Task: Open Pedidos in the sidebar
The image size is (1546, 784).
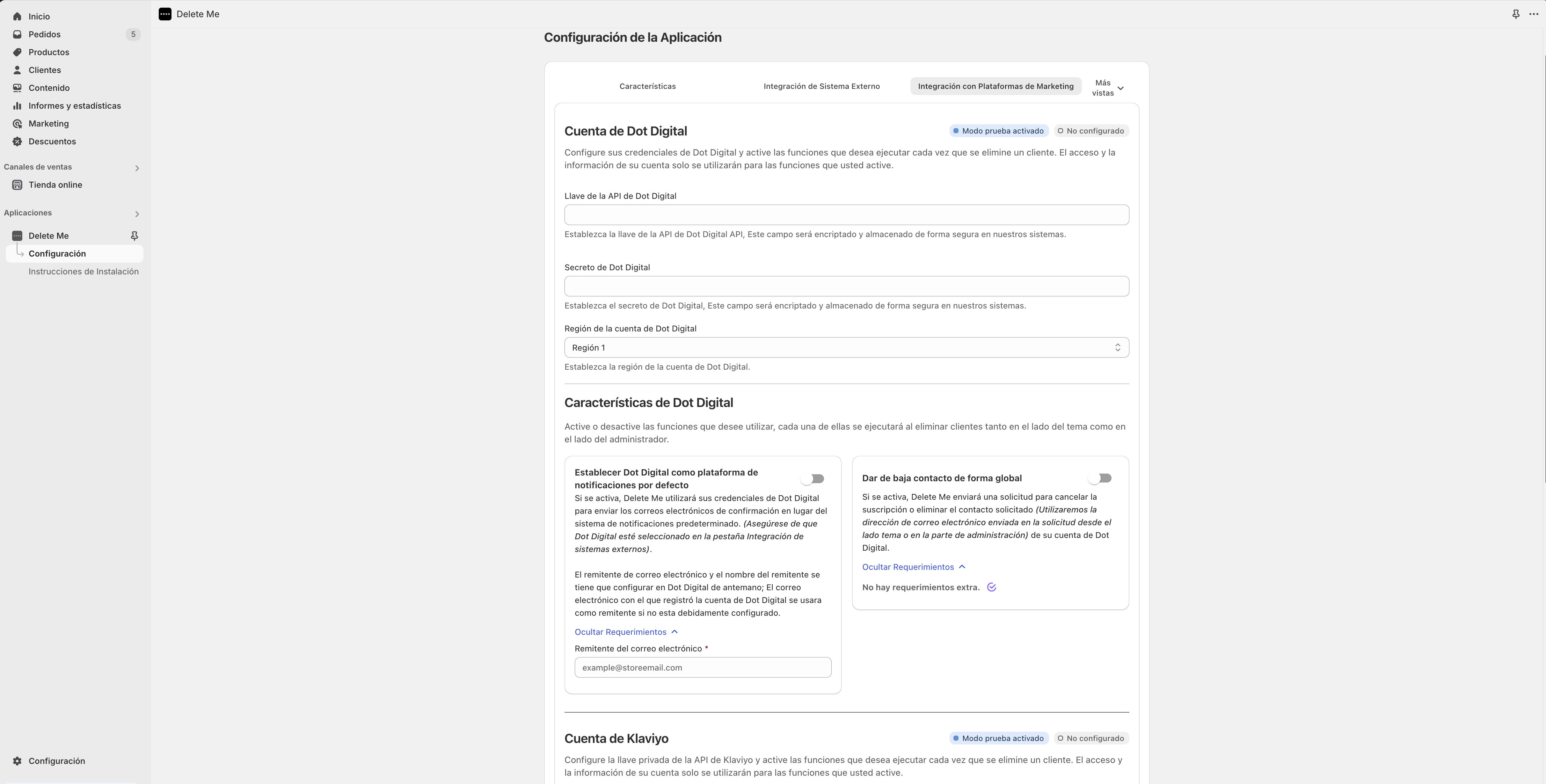Action: click(x=44, y=34)
